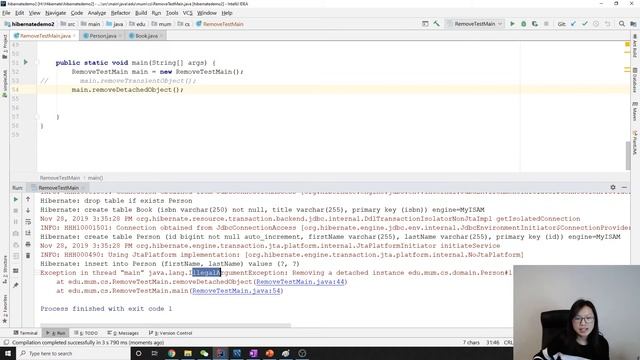Open the Structure sidebar tab
Viewport: 640px width, 360px height.
[5, 269]
